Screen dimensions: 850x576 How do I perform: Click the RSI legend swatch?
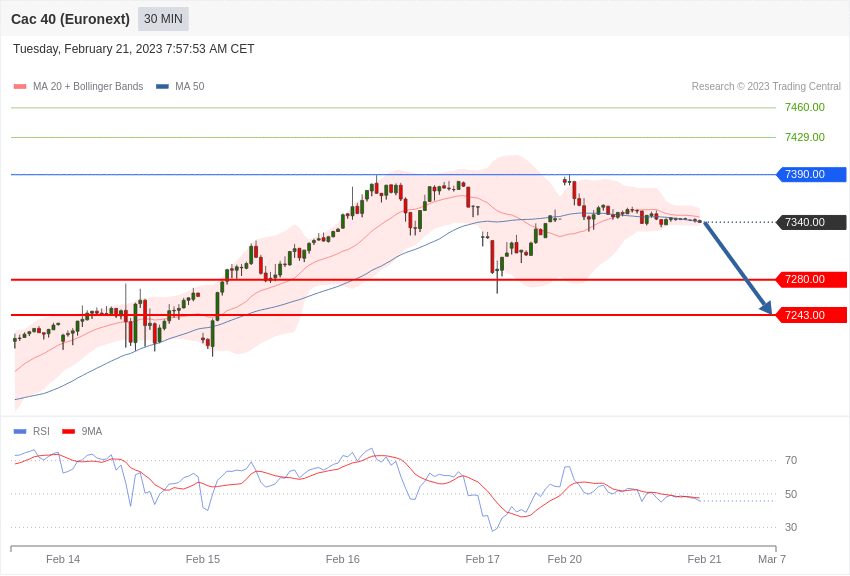(20, 432)
